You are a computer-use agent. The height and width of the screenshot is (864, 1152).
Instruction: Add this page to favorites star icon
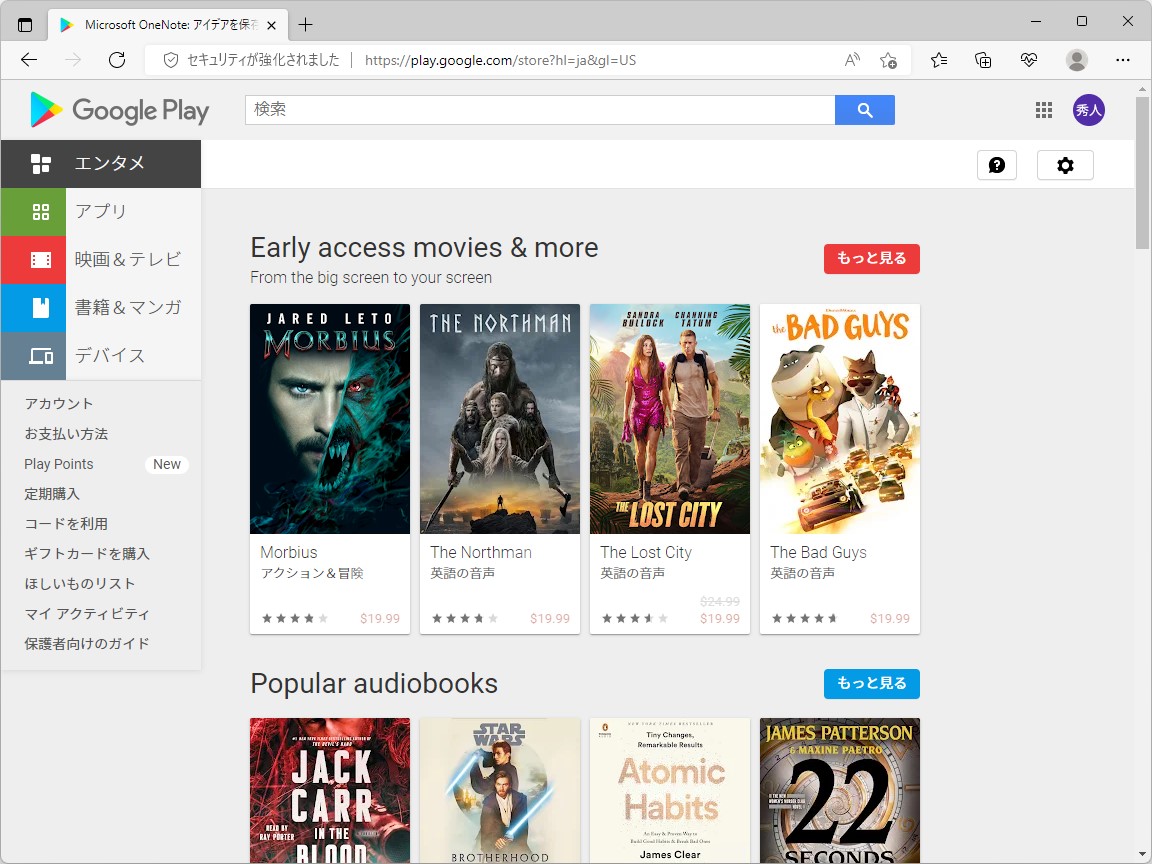point(888,60)
